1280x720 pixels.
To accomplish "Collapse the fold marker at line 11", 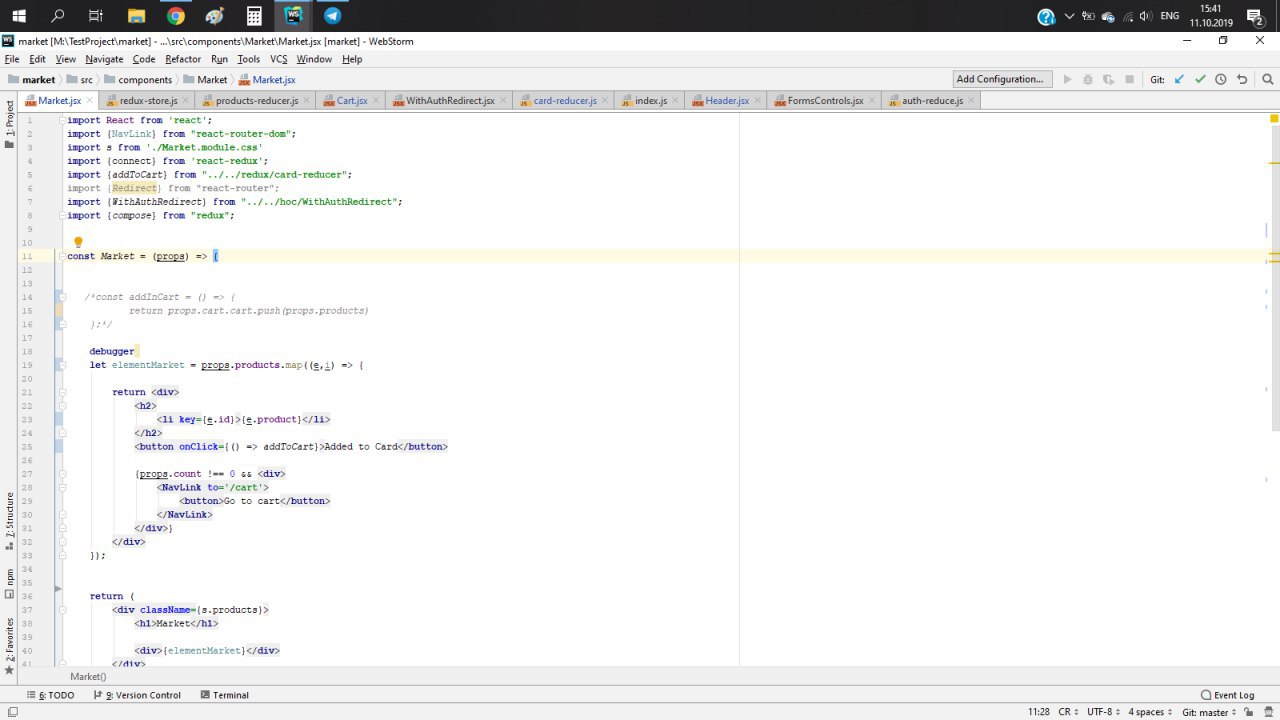I will [x=61, y=256].
